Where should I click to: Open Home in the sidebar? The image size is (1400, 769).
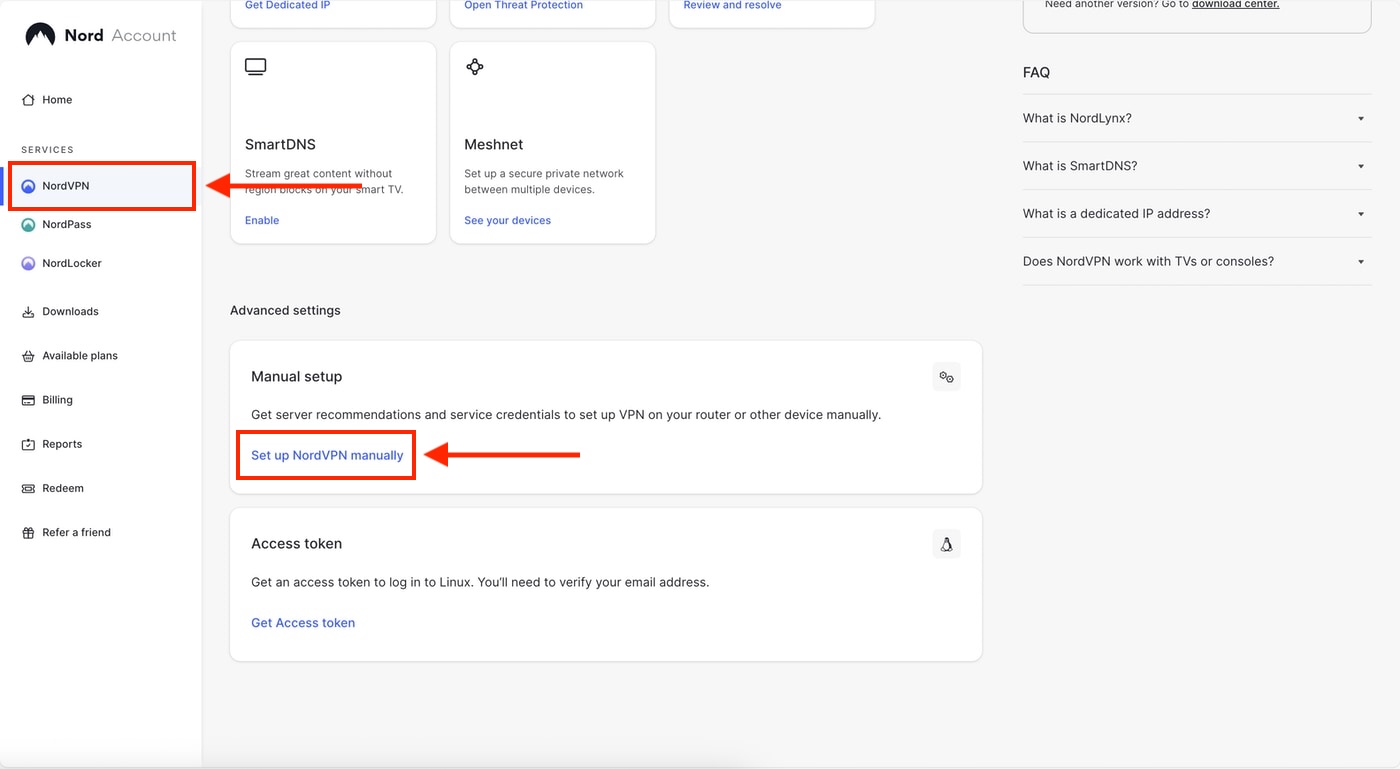point(57,100)
